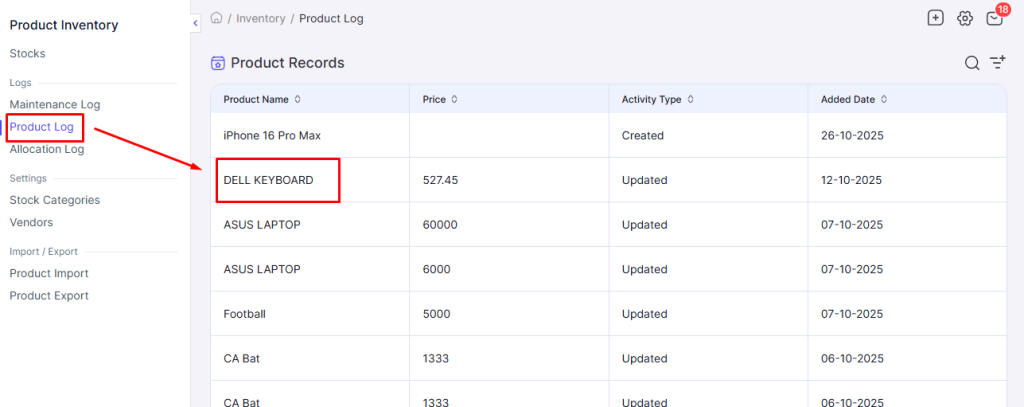Open the notifications inbox with badge
The width and height of the screenshot is (1024, 407).
tap(994, 18)
